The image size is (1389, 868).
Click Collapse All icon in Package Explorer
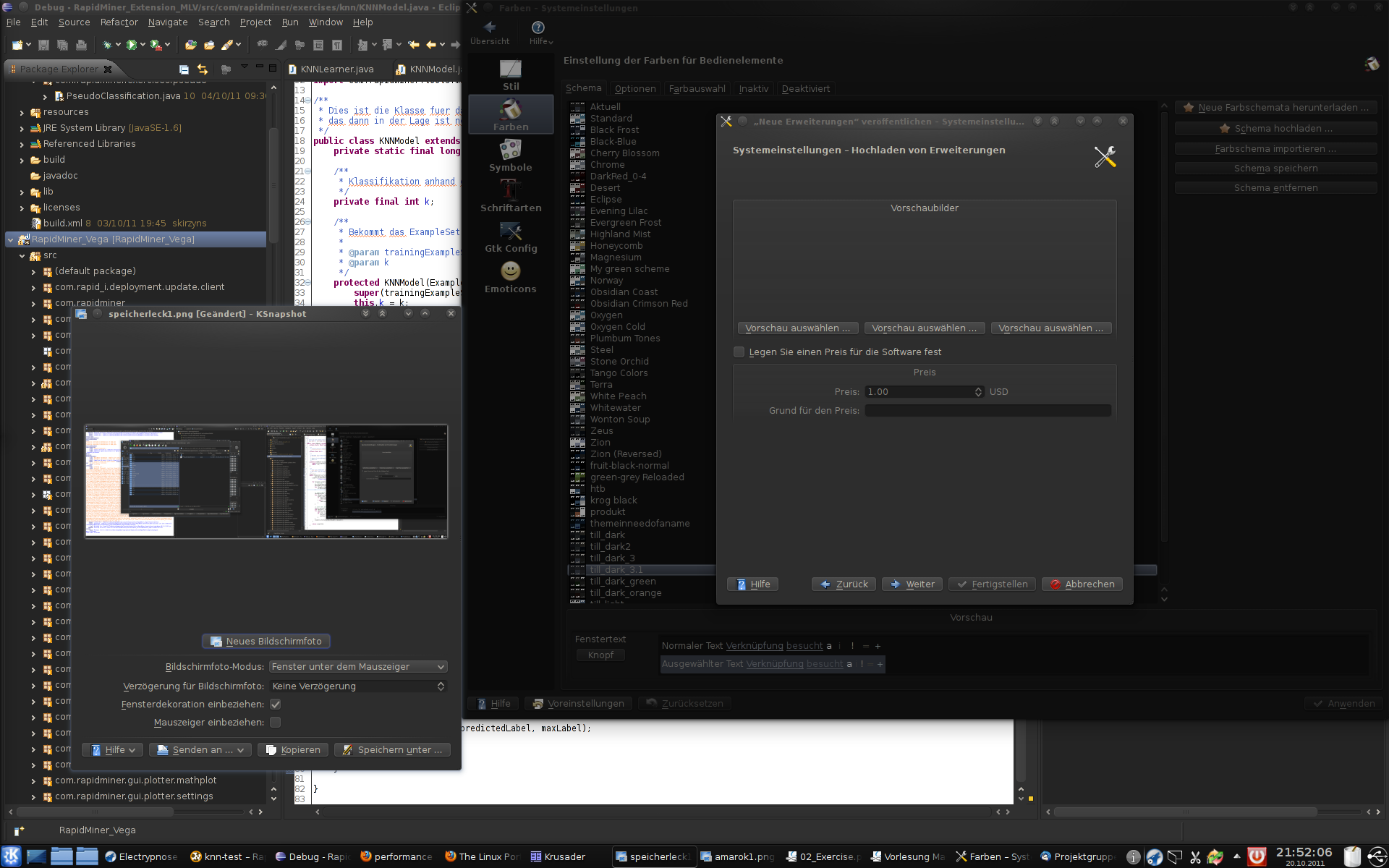coord(184,69)
